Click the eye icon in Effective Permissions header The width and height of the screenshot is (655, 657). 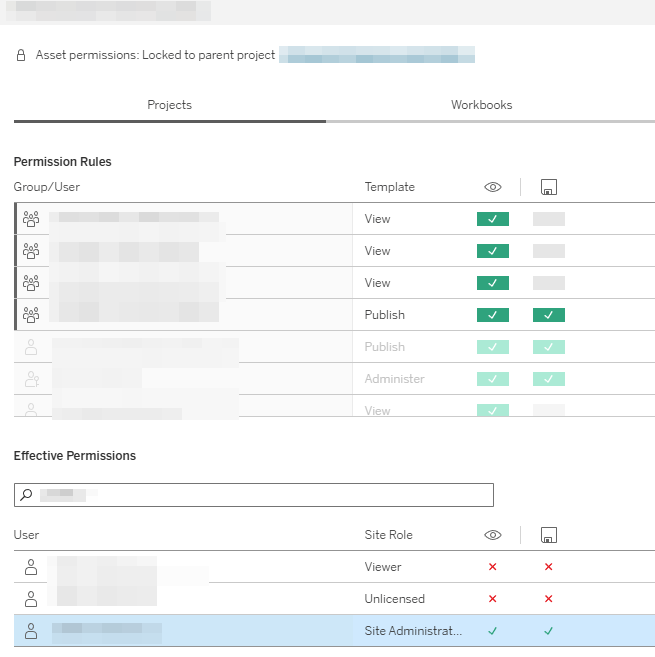(492, 535)
